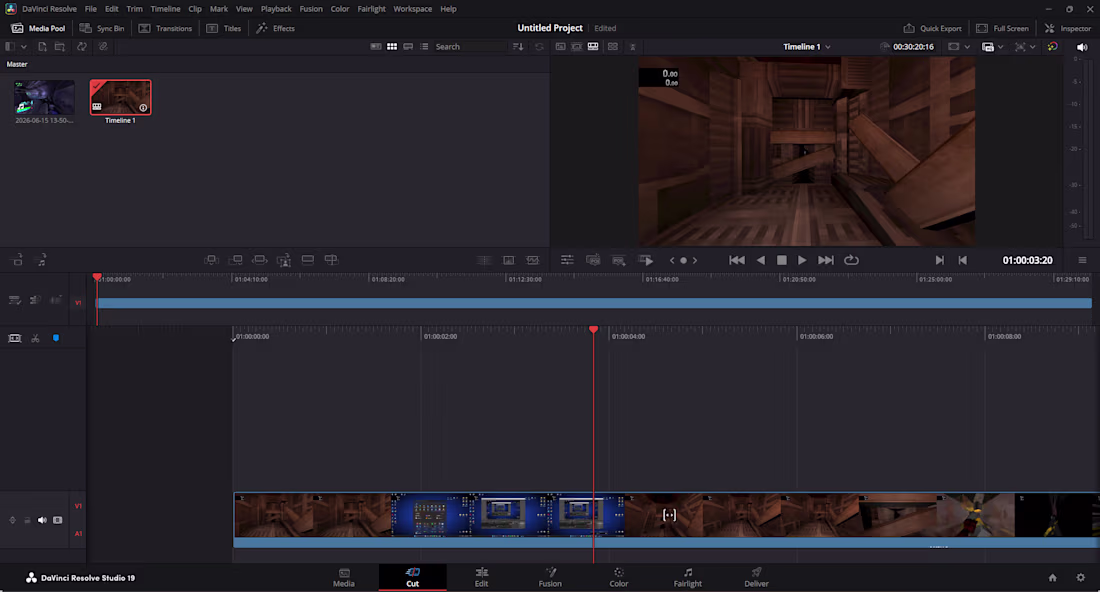Image resolution: width=1100 pixels, height=592 pixels.
Task: Mute the timeline track audio
Action: [x=42, y=520]
